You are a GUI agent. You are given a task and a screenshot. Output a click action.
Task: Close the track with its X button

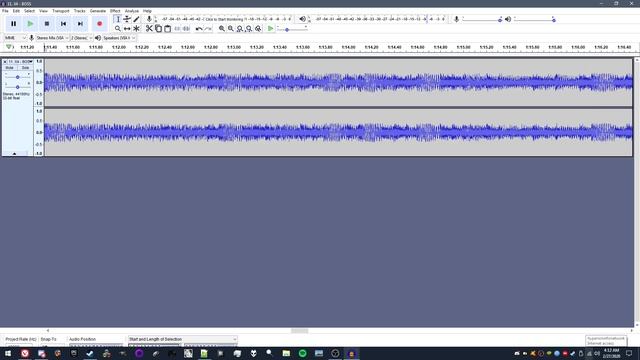pos(5,62)
